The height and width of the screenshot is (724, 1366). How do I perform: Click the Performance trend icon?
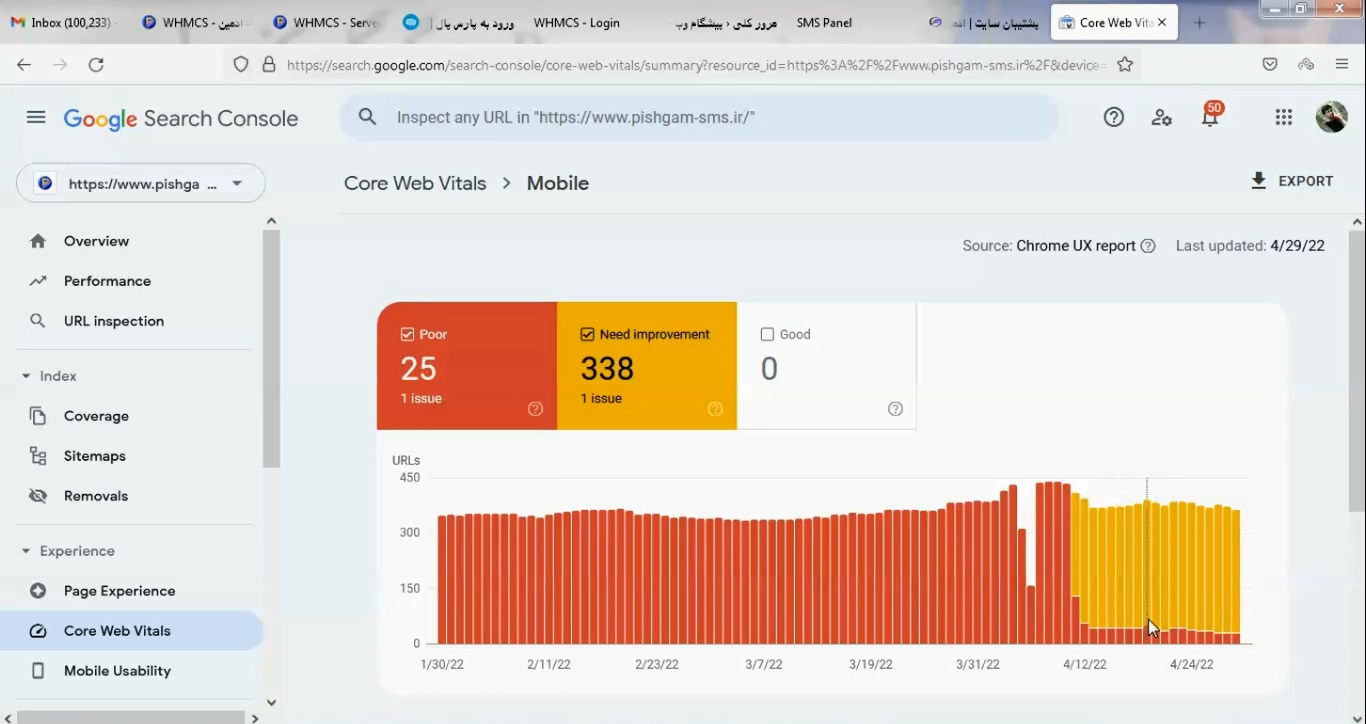point(38,281)
